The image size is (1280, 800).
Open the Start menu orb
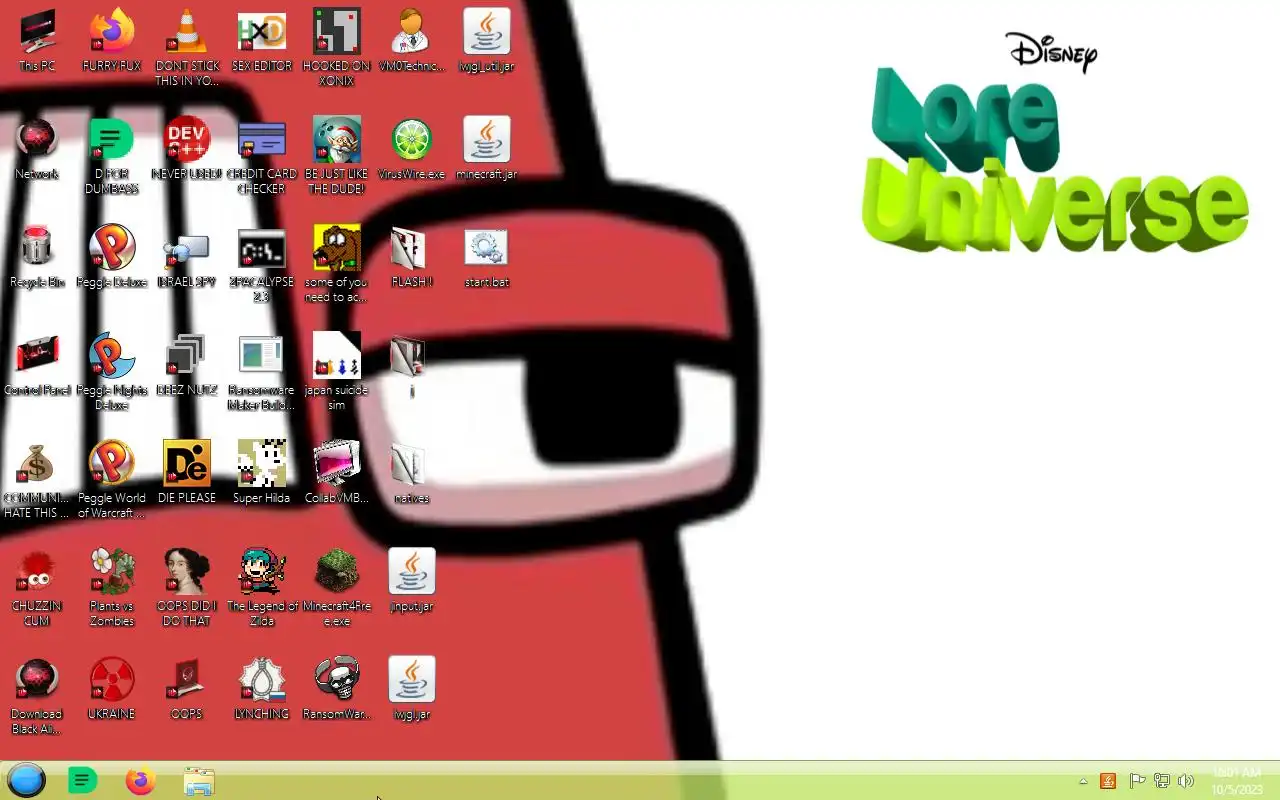(26, 780)
